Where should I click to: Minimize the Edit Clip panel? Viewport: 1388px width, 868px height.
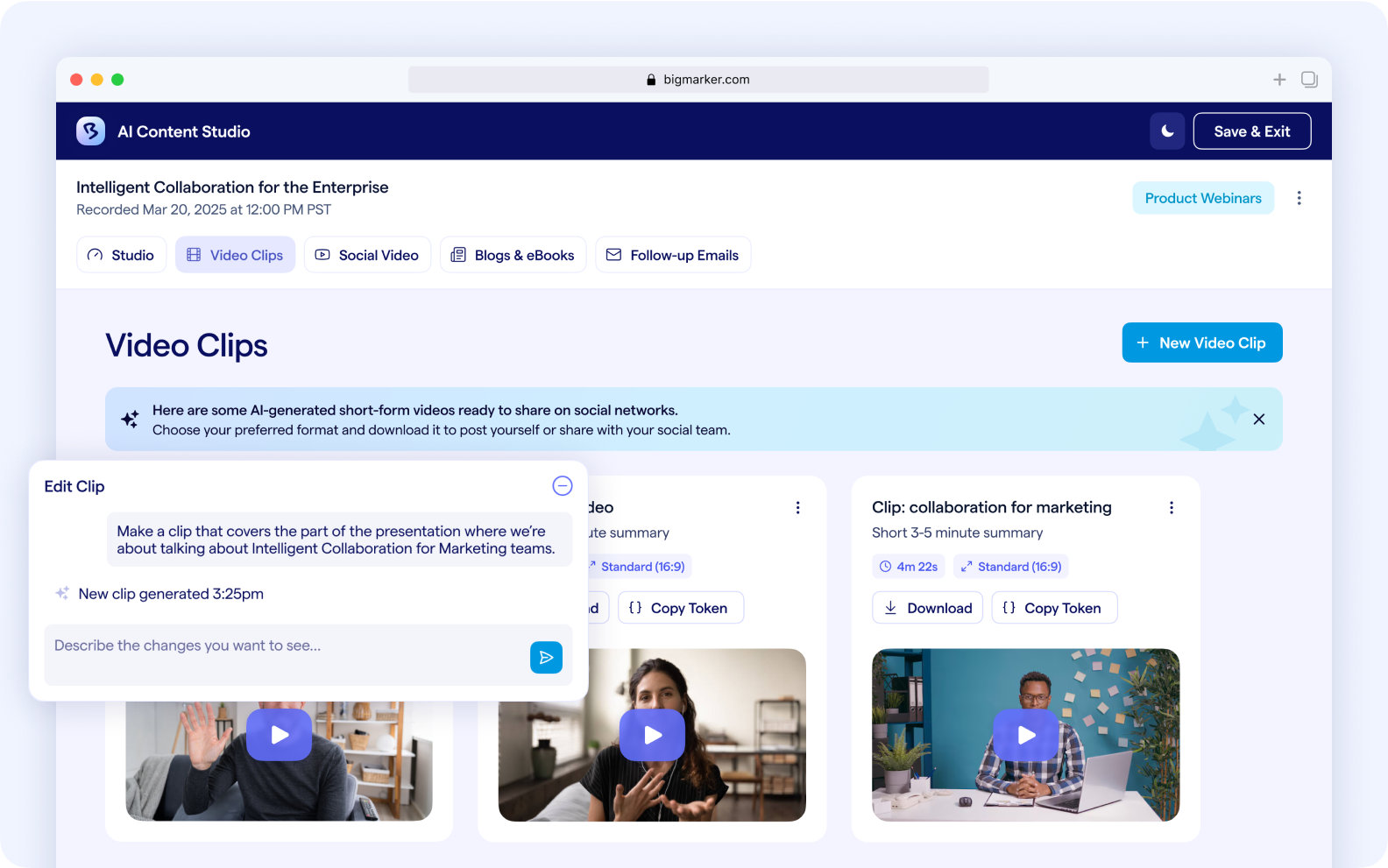pyautogui.click(x=563, y=486)
